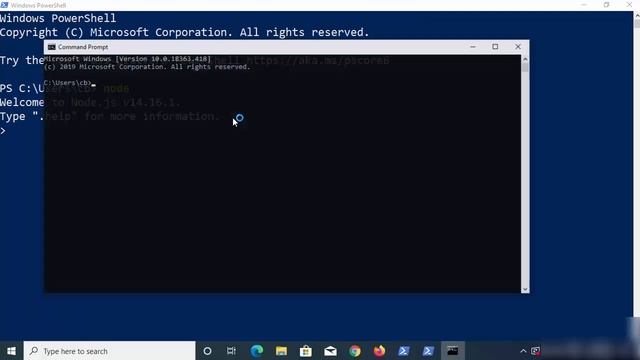The height and width of the screenshot is (360, 640).
Task: Switch to the first PowerShell taskbar icon
Action: tap(404, 351)
